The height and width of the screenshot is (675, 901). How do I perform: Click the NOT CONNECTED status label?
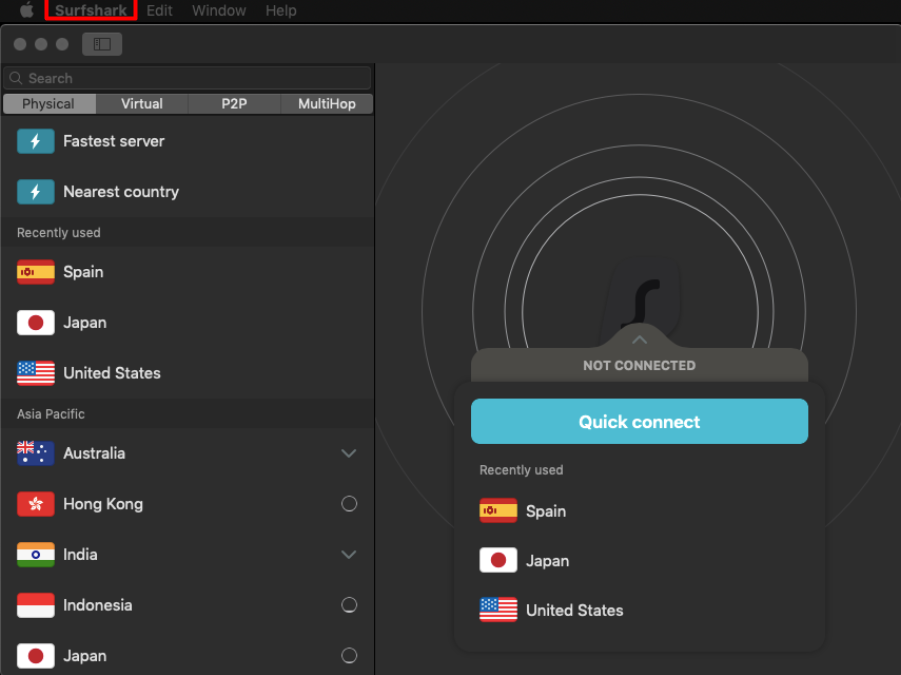pos(640,365)
